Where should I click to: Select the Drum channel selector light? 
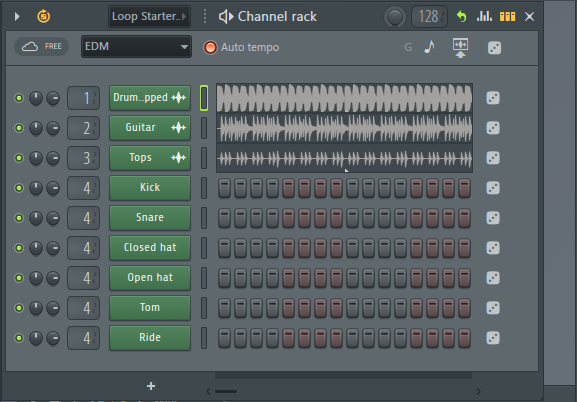click(204, 98)
